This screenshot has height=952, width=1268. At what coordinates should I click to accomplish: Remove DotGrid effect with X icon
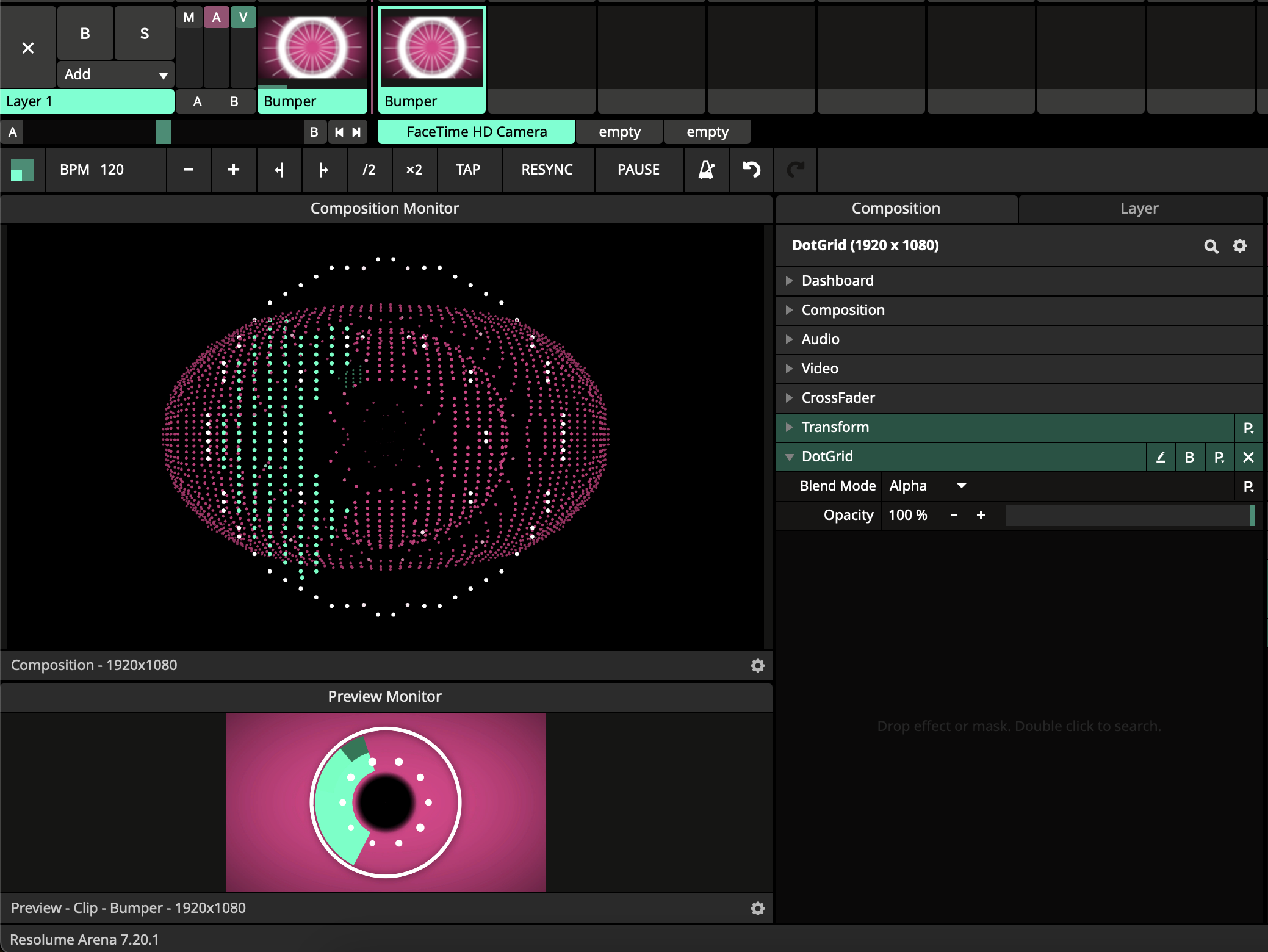[x=1248, y=457]
